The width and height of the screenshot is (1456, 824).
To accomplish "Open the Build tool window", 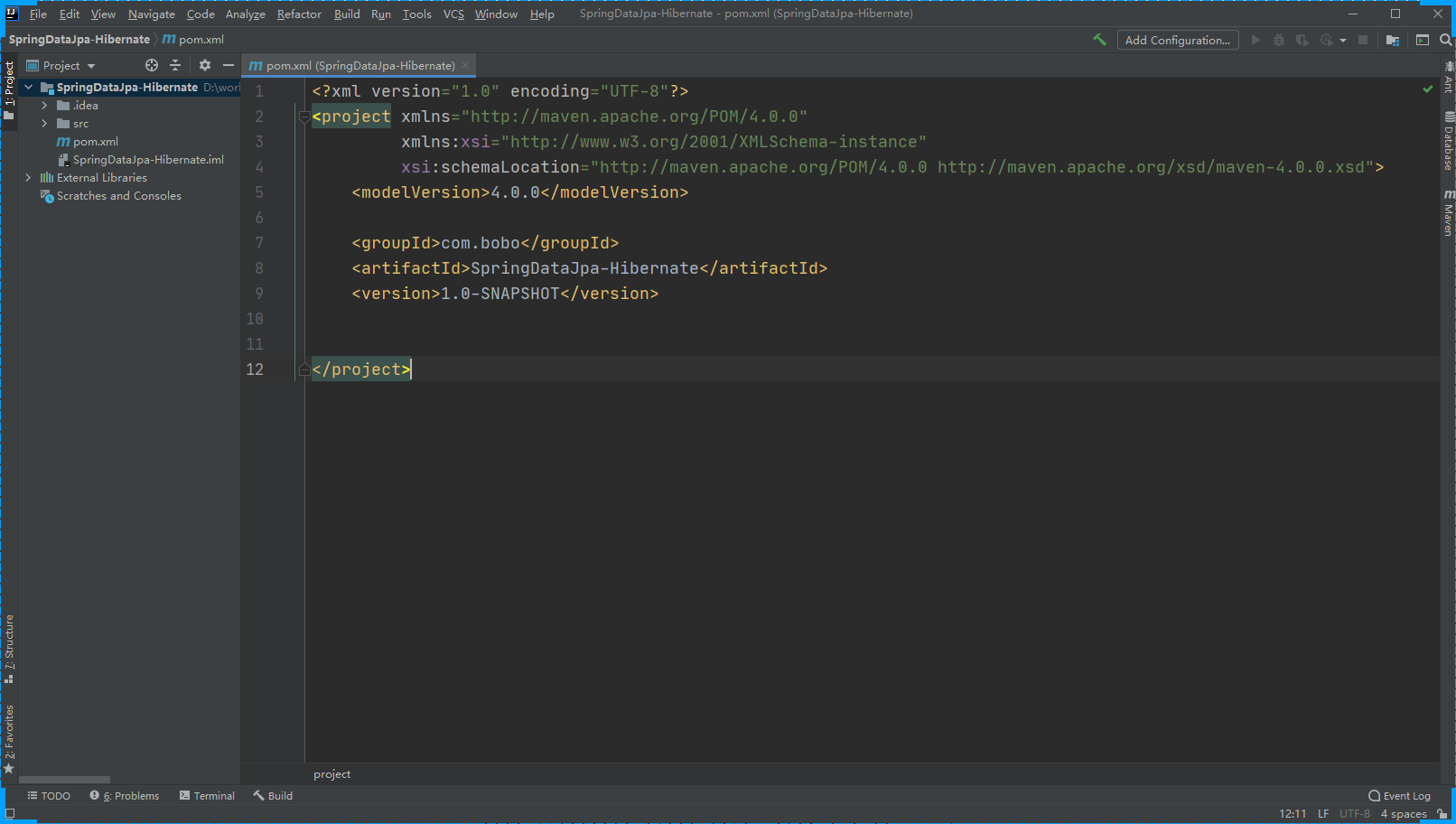I will click(x=273, y=796).
